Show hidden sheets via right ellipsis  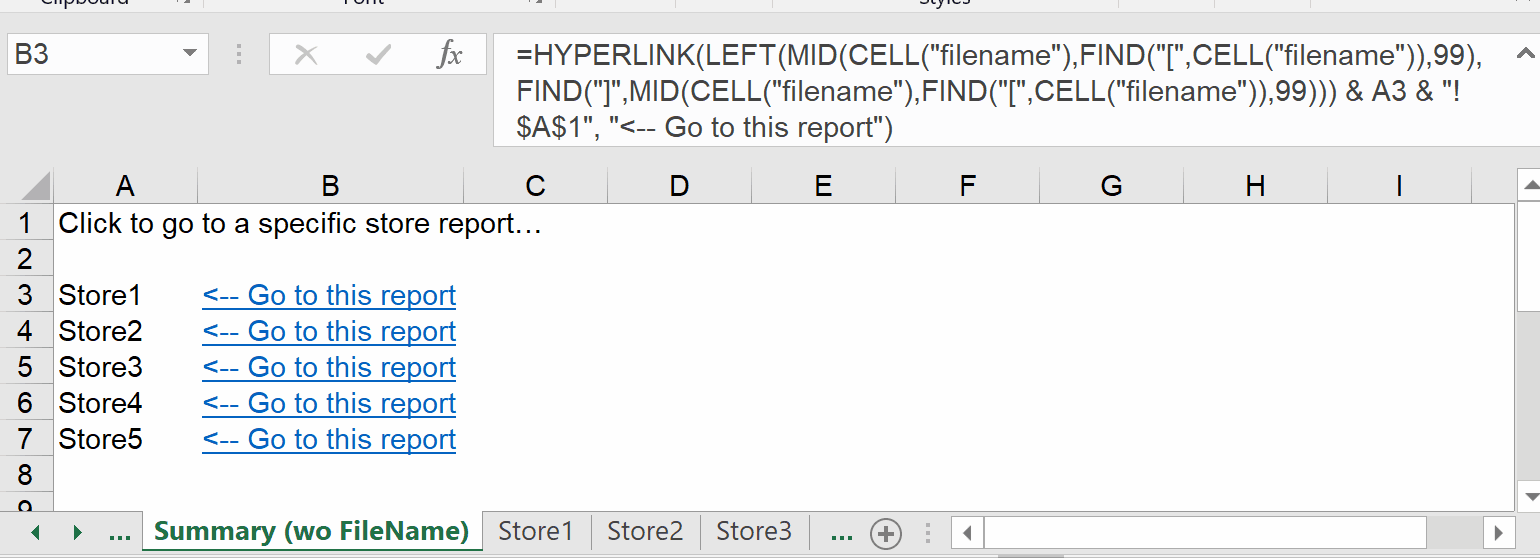(842, 533)
